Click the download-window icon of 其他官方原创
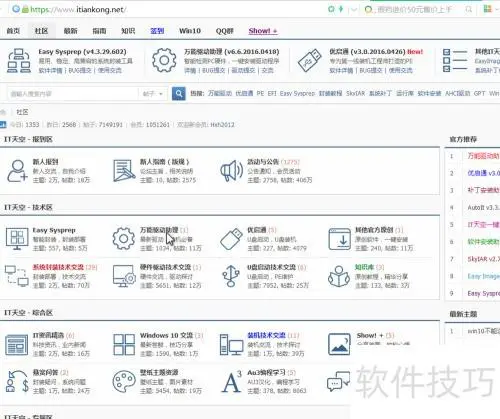The height and width of the screenshot is (419, 500). pyautogui.click(x=339, y=239)
